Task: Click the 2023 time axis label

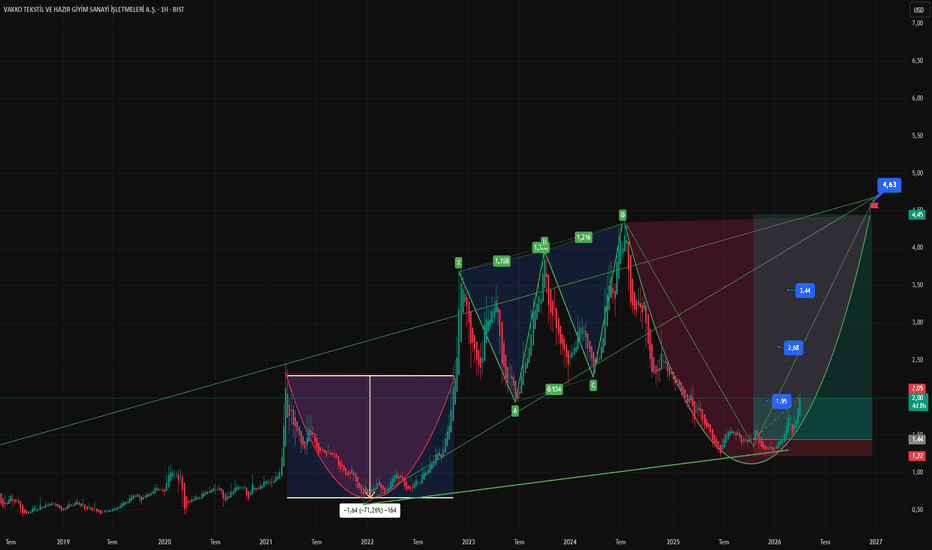Action: pyautogui.click(x=468, y=542)
